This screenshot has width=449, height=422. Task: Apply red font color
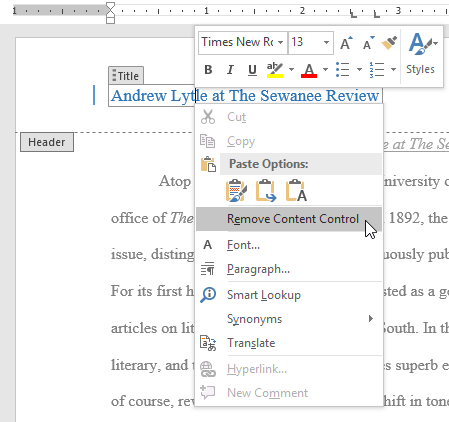(309, 70)
